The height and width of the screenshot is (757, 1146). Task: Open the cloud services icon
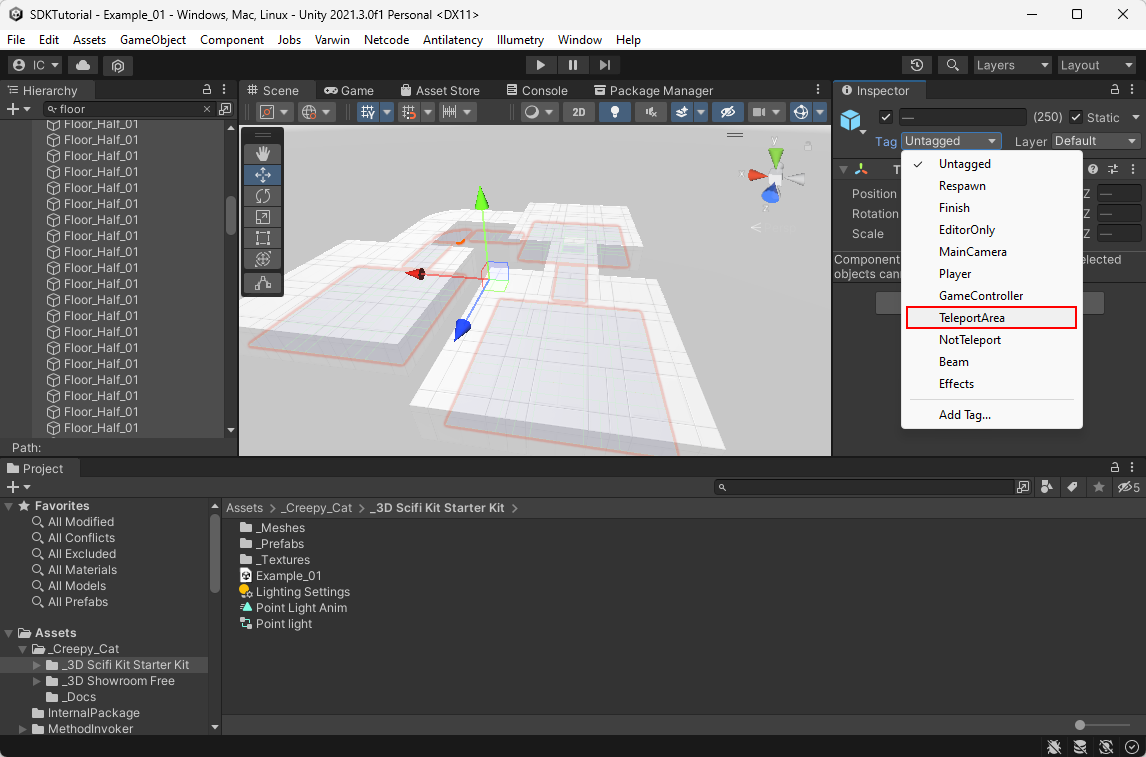(x=82, y=65)
